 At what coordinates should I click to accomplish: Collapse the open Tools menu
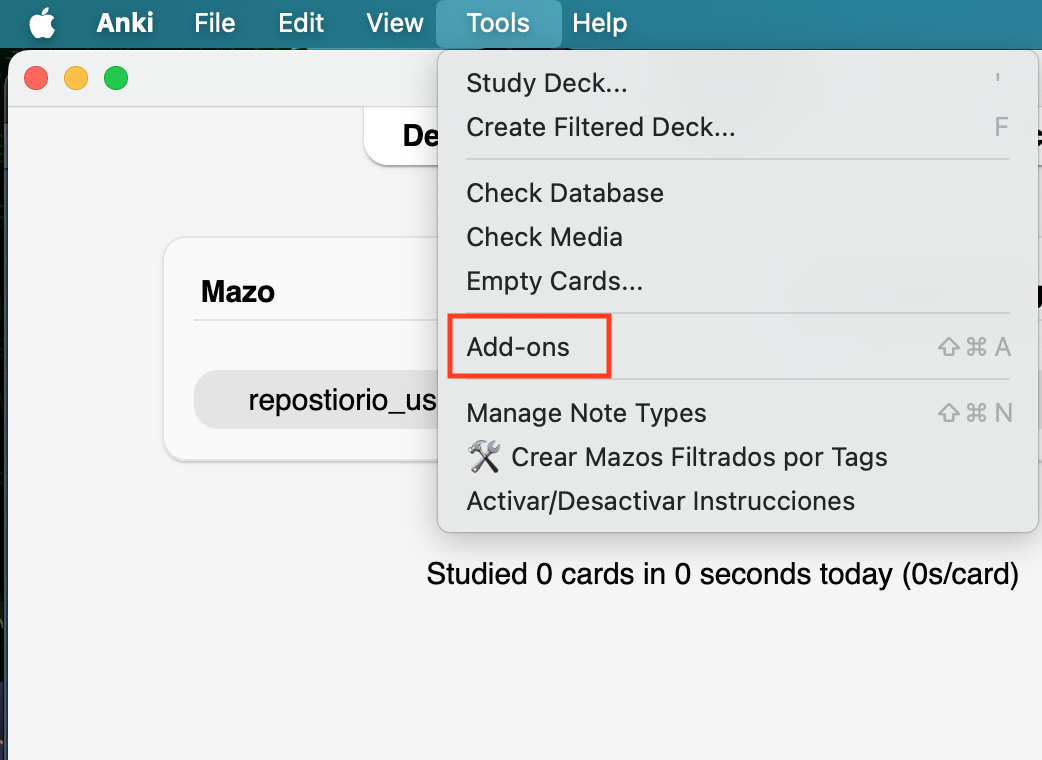pos(498,22)
